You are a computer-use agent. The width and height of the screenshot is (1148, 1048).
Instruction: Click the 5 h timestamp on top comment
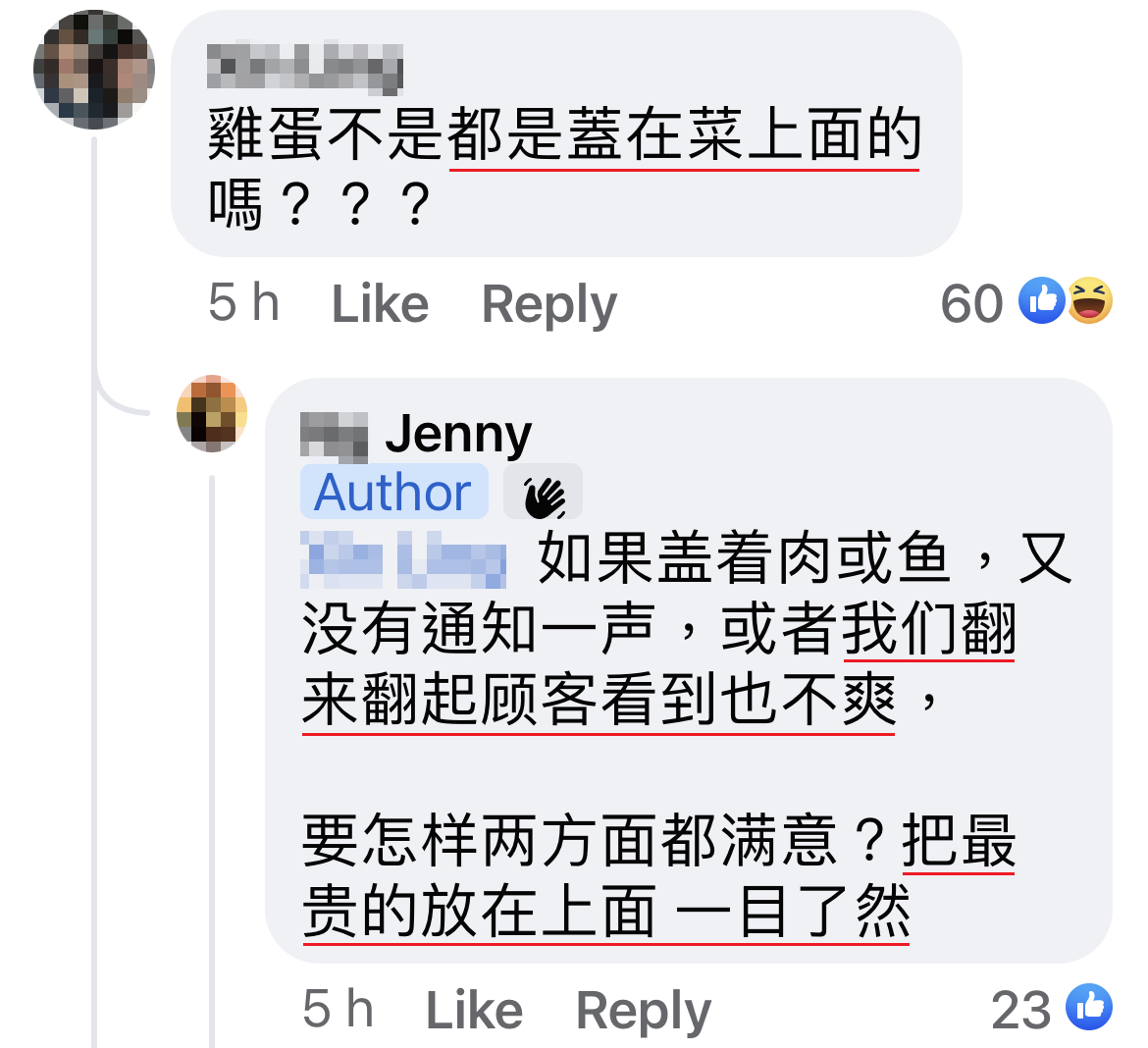243,302
